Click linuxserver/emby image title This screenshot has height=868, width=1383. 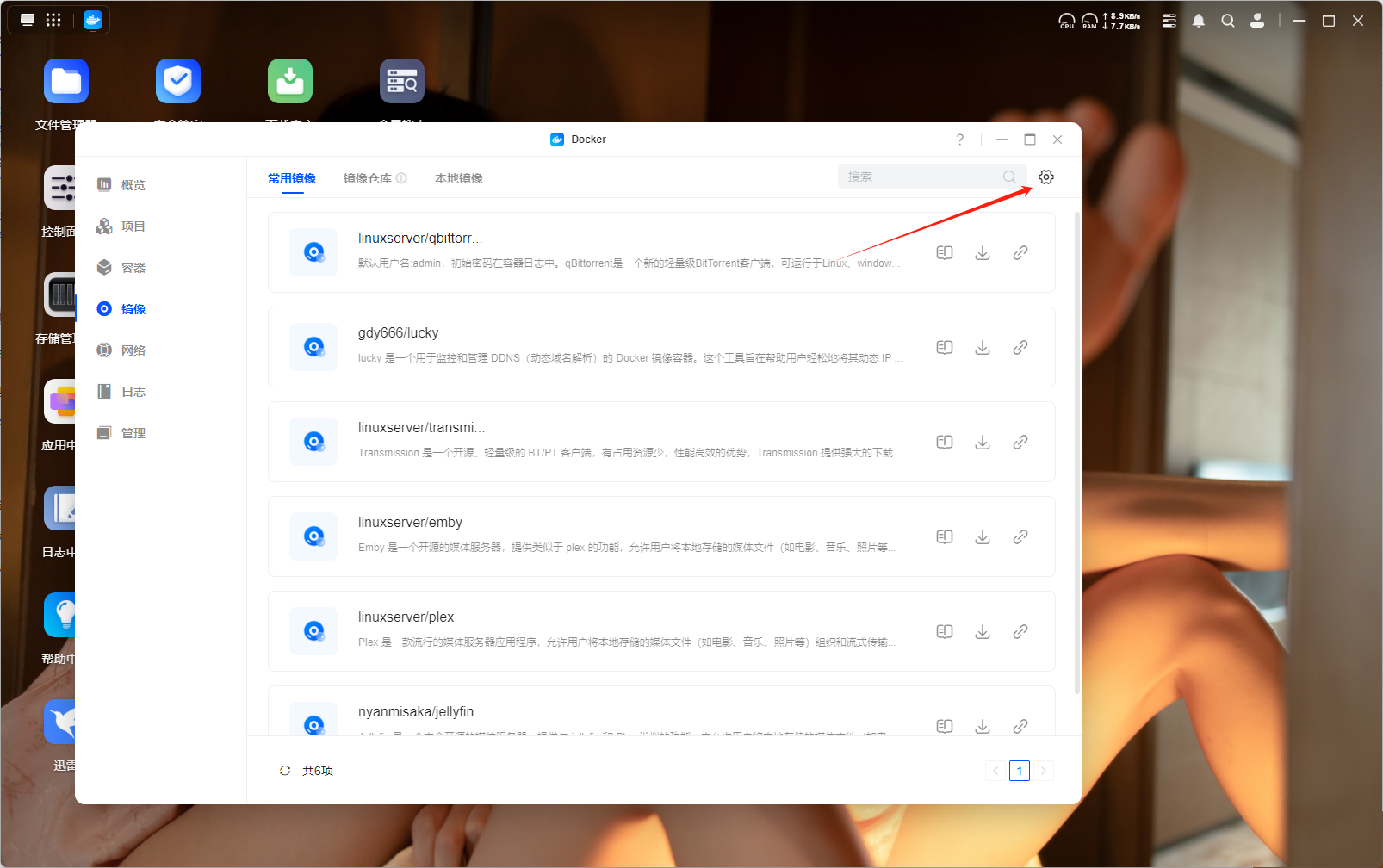[x=410, y=522]
